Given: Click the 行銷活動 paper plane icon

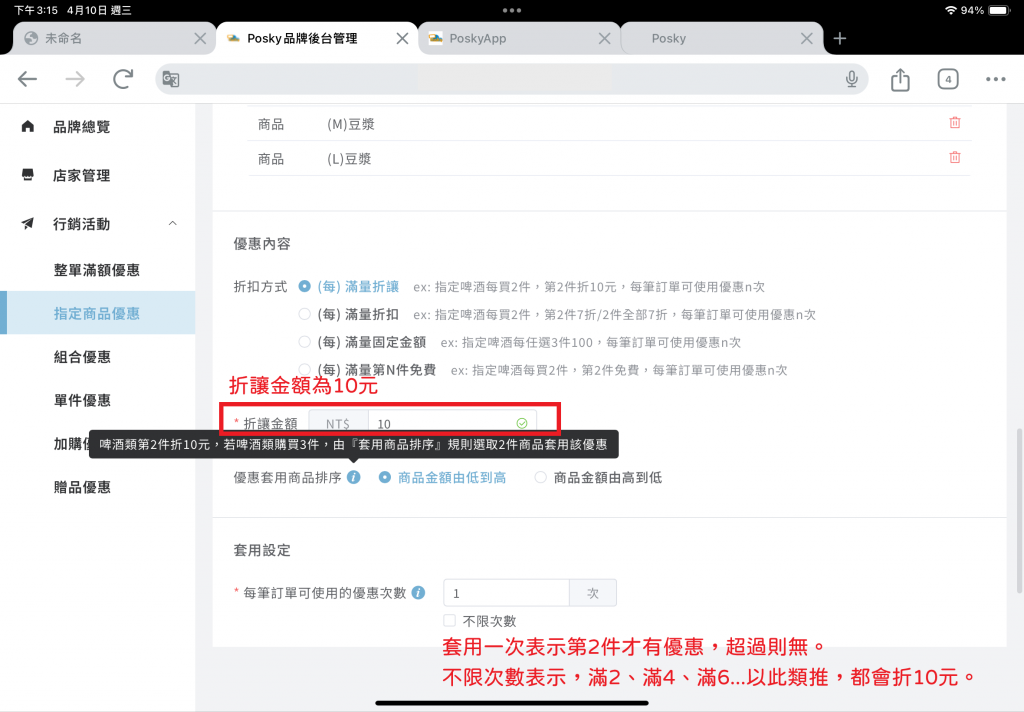Looking at the screenshot, I should pyautogui.click(x=27, y=223).
